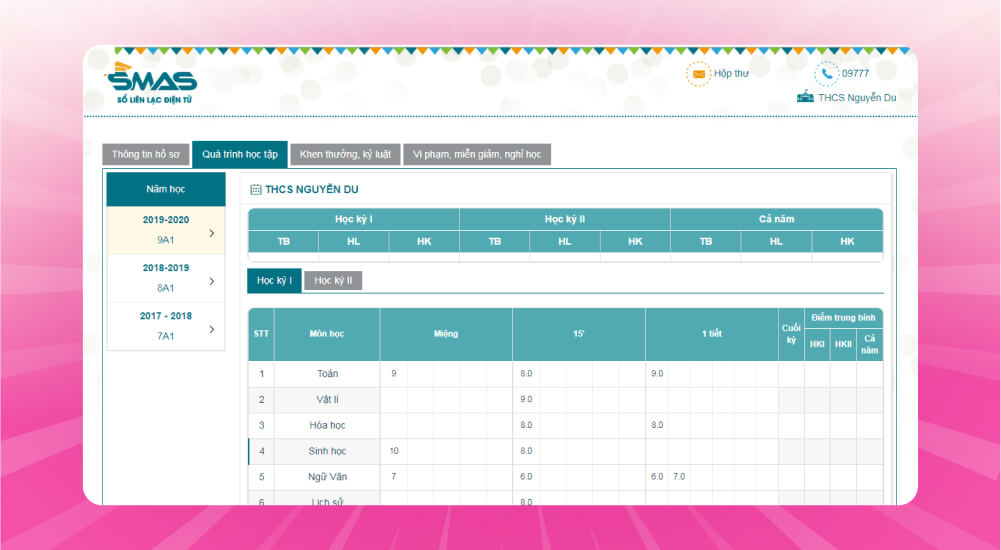Click Vật lí's 15' score 9.0

(x=526, y=399)
